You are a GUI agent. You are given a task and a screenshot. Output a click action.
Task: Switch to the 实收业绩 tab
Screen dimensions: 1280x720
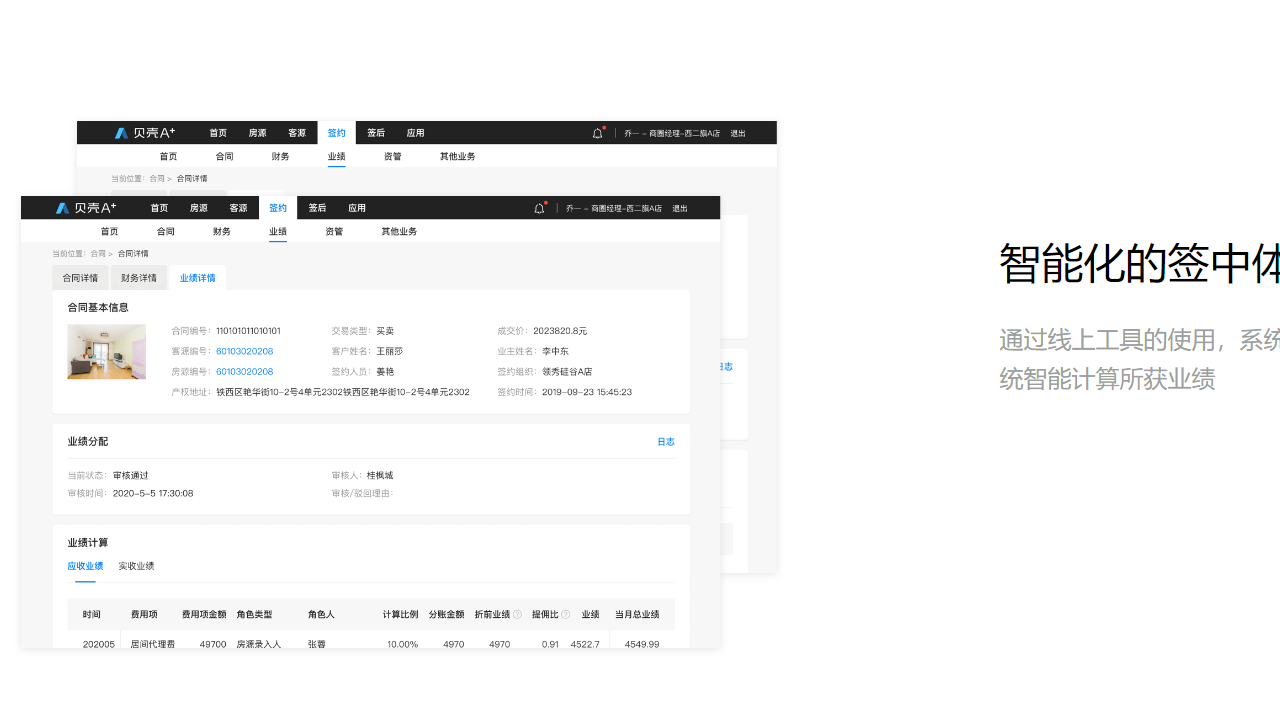point(136,566)
